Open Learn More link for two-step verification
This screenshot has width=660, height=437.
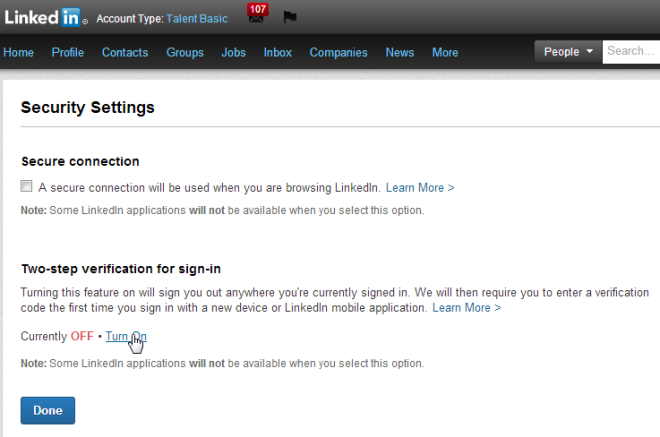(x=466, y=308)
